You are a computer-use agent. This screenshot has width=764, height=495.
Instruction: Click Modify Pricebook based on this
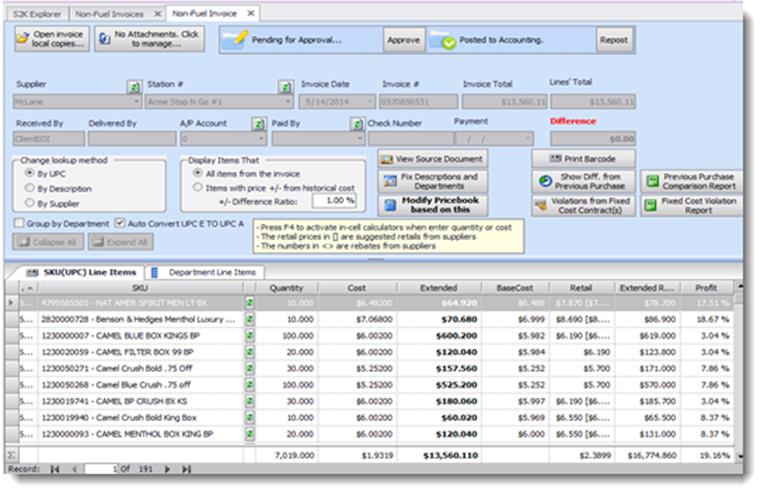[x=433, y=203]
